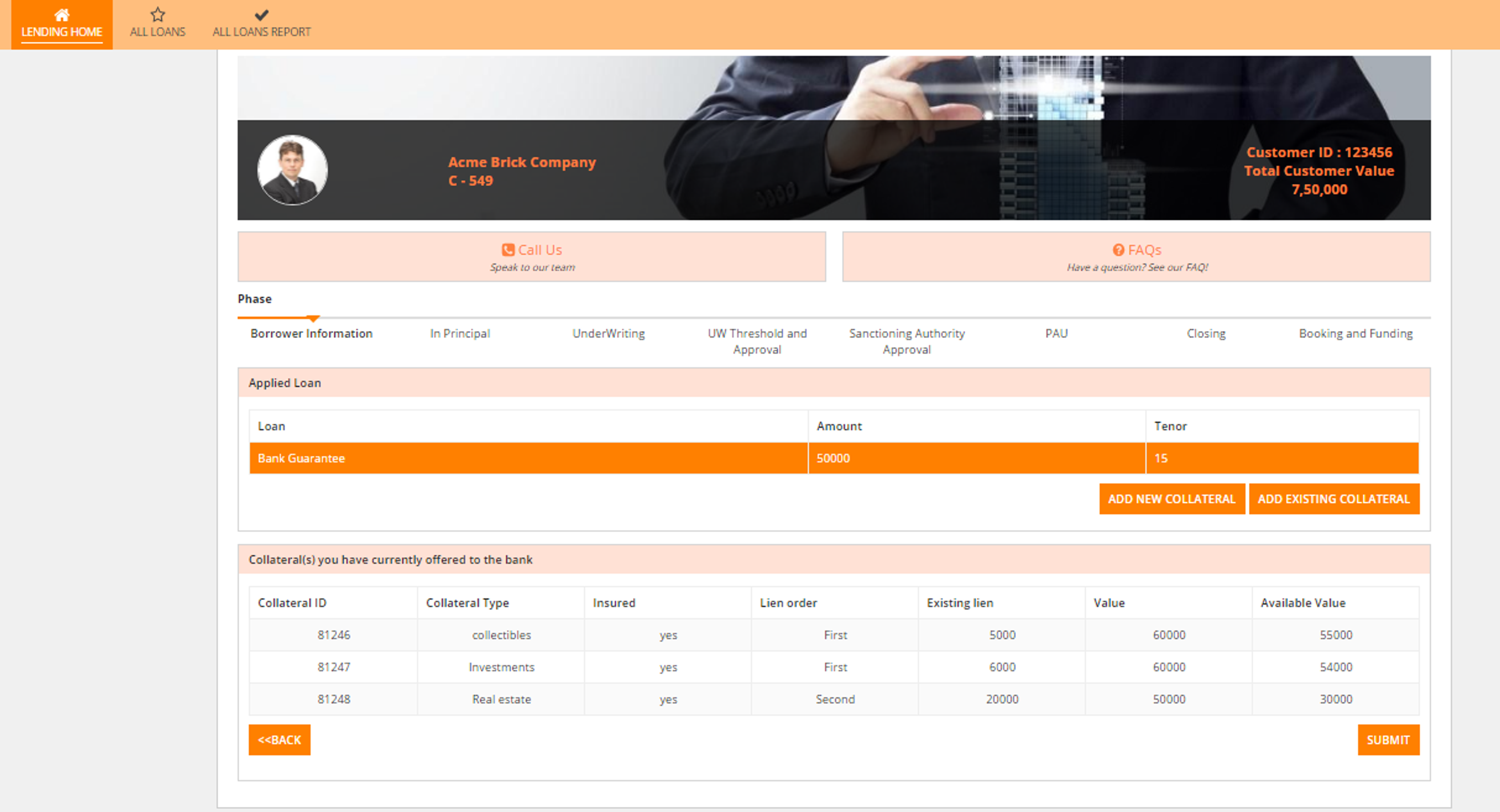1500x812 pixels.
Task: Select the Borrower Information phase
Action: coord(312,333)
